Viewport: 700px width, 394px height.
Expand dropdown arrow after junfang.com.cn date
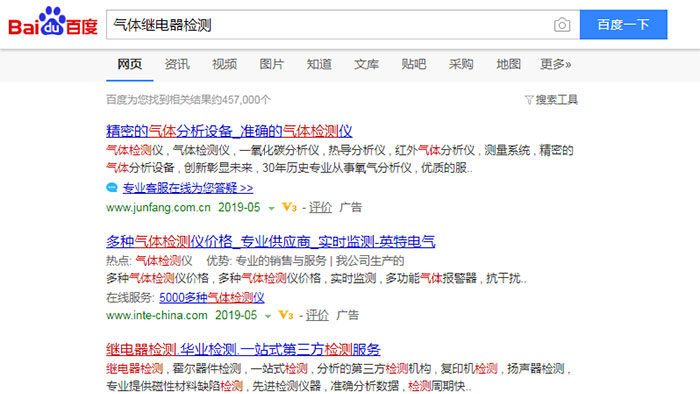tap(271, 208)
